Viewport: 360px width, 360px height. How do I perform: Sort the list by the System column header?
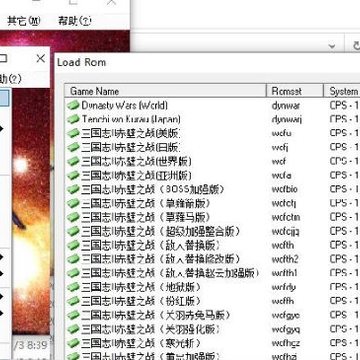342,91
